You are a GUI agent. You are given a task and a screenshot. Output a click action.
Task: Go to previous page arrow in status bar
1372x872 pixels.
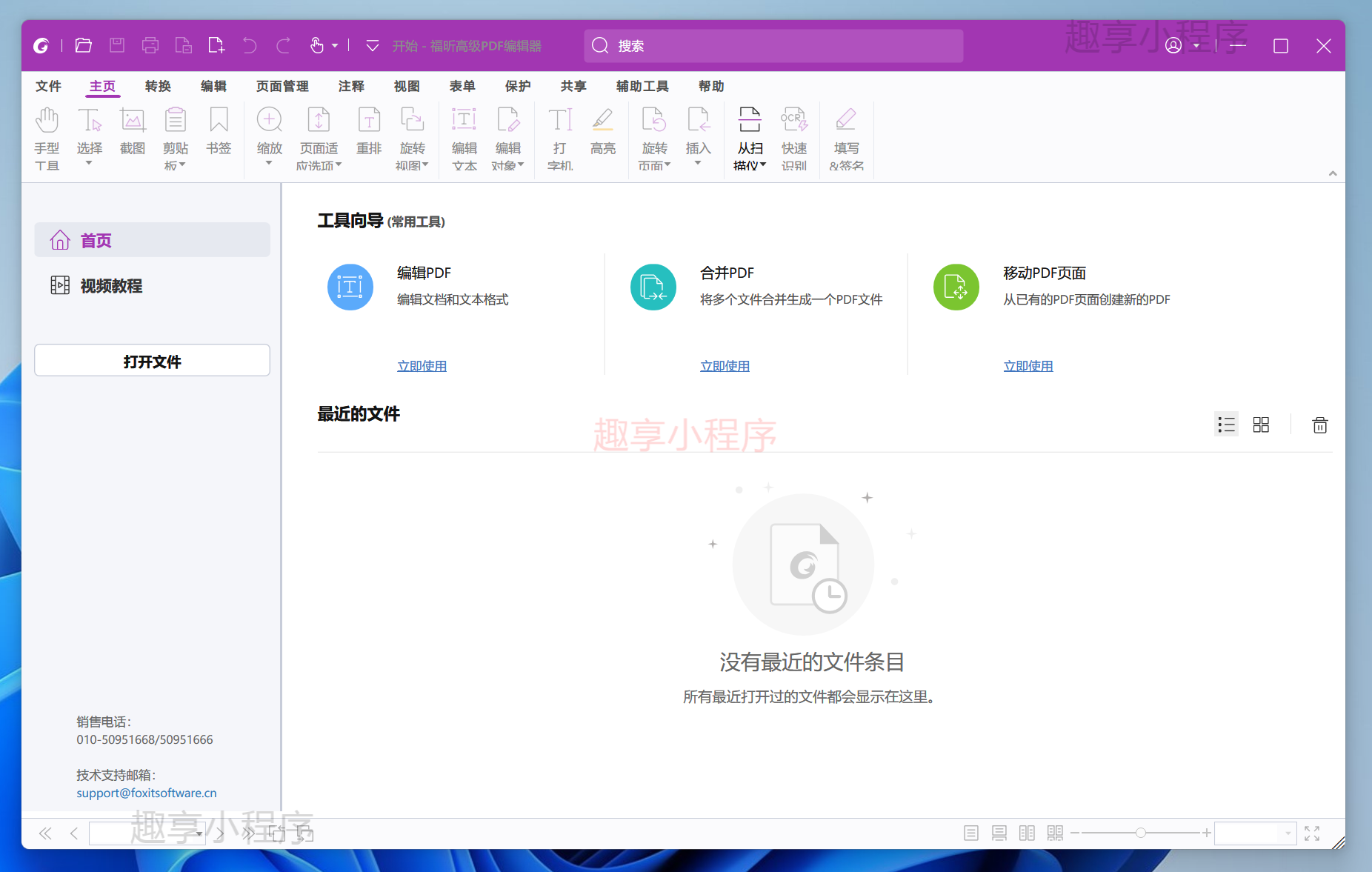click(74, 833)
